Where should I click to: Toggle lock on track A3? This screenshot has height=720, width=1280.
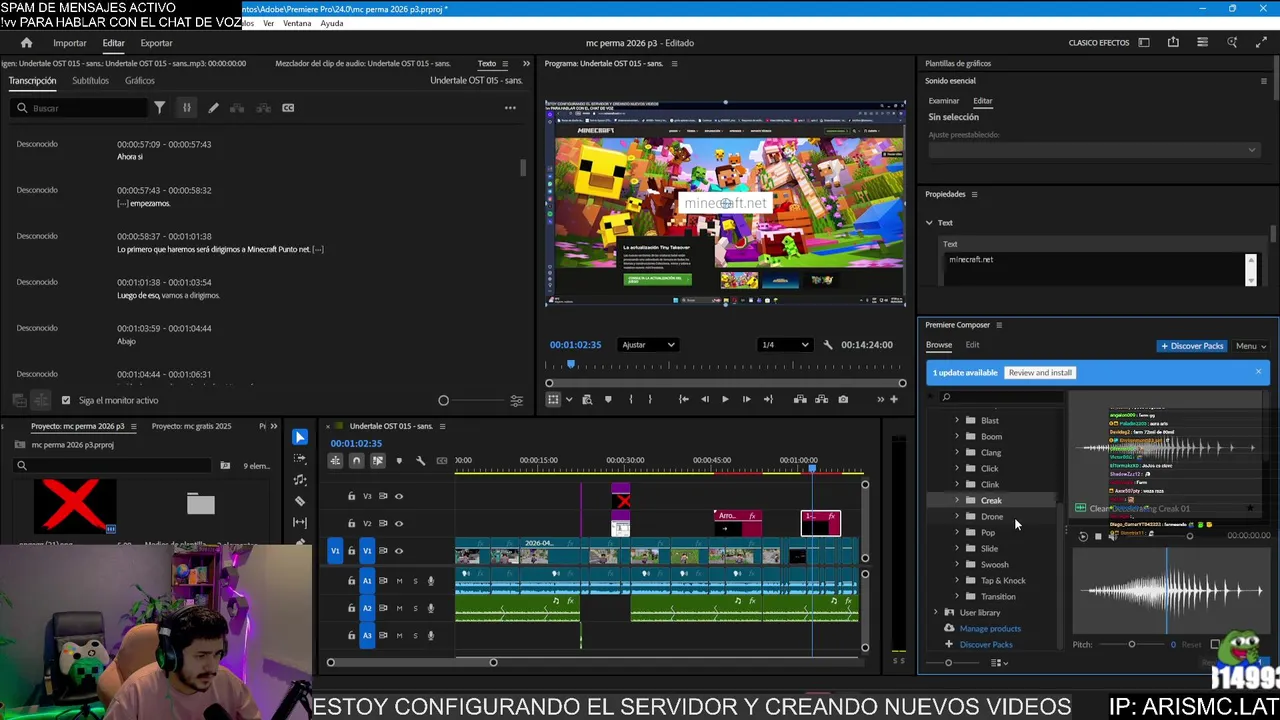(x=351, y=635)
